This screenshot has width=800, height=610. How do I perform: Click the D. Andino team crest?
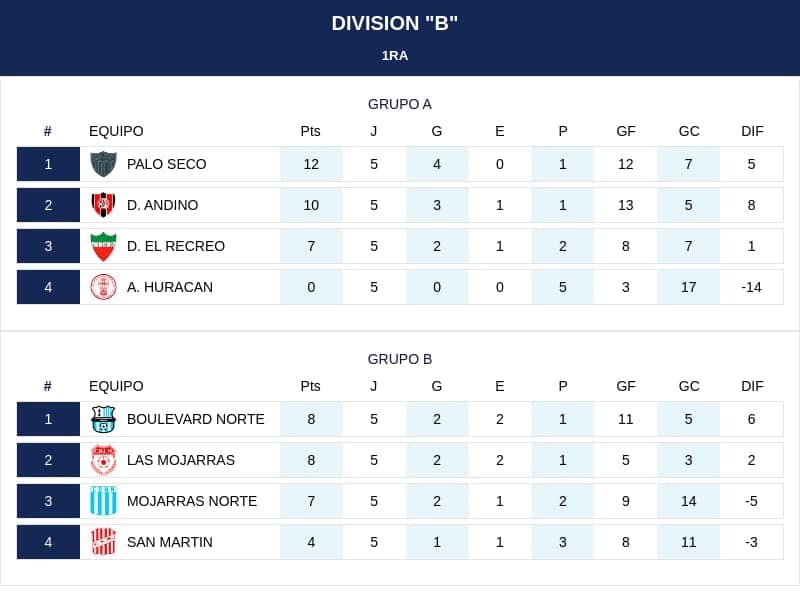[x=103, y=205]
